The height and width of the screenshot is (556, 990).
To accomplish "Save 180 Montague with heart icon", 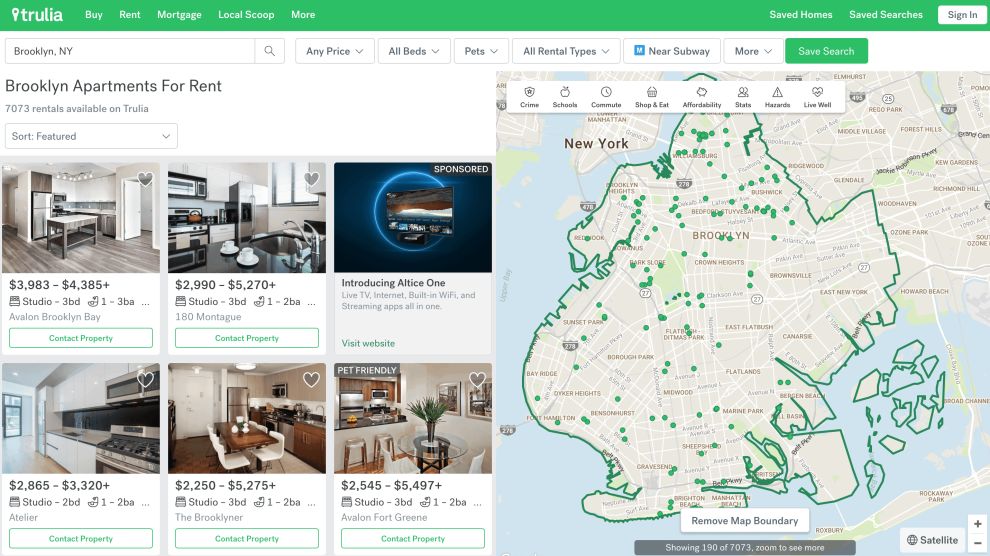I will coord(311,179).
